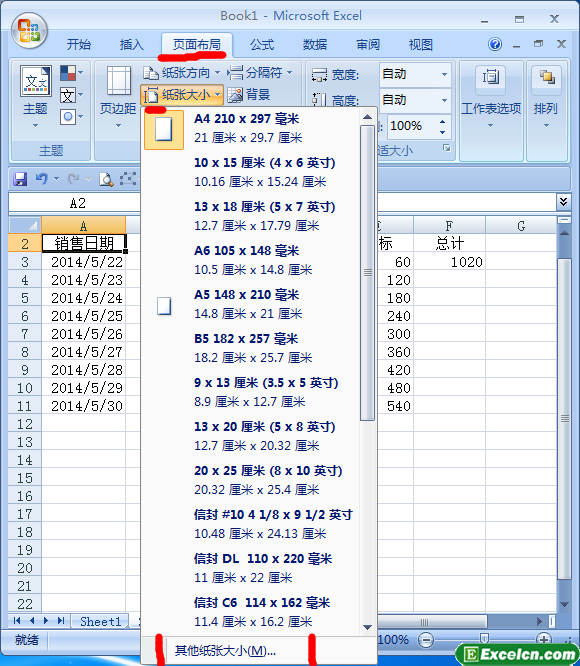Open the Margins (页边距) menu
The width and height of the screenshot is (580, 666).
(x=118, y=96)
